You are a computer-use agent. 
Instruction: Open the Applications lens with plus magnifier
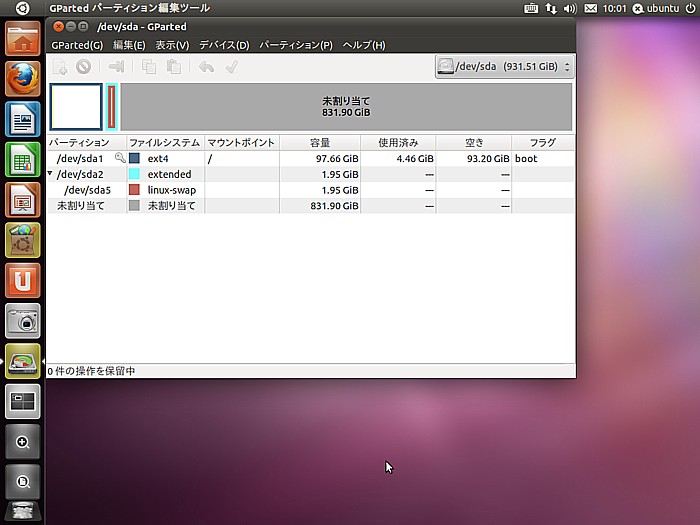[x=23, y=442]
